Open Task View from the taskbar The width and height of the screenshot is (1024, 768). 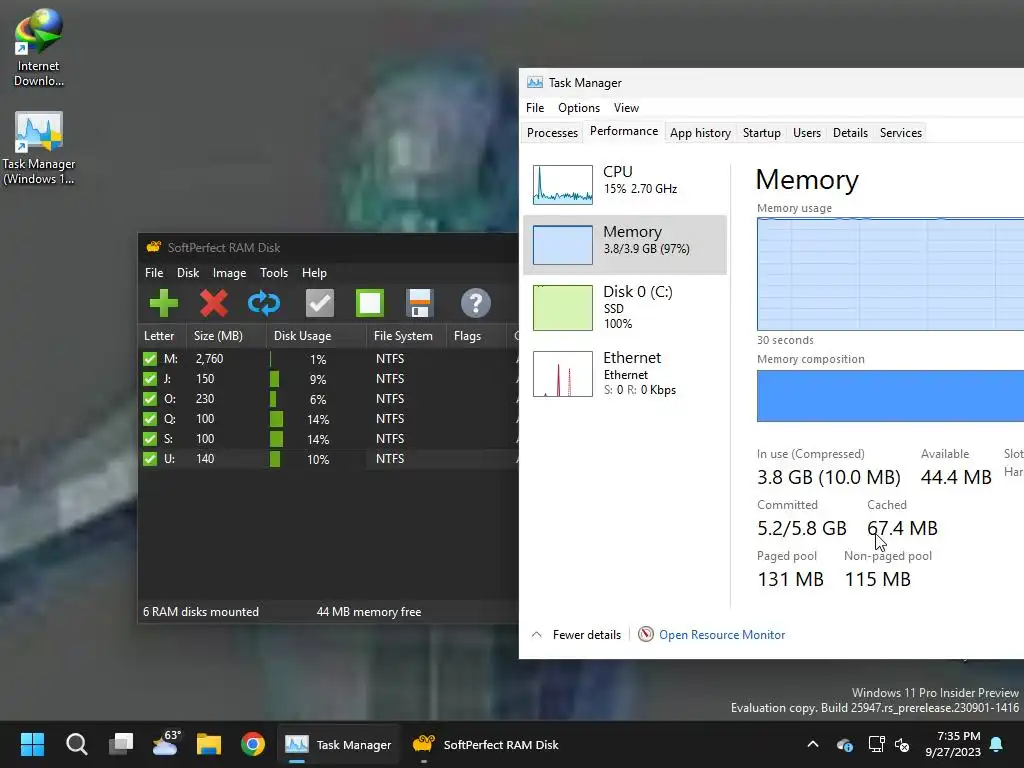(x=121, y=744)
